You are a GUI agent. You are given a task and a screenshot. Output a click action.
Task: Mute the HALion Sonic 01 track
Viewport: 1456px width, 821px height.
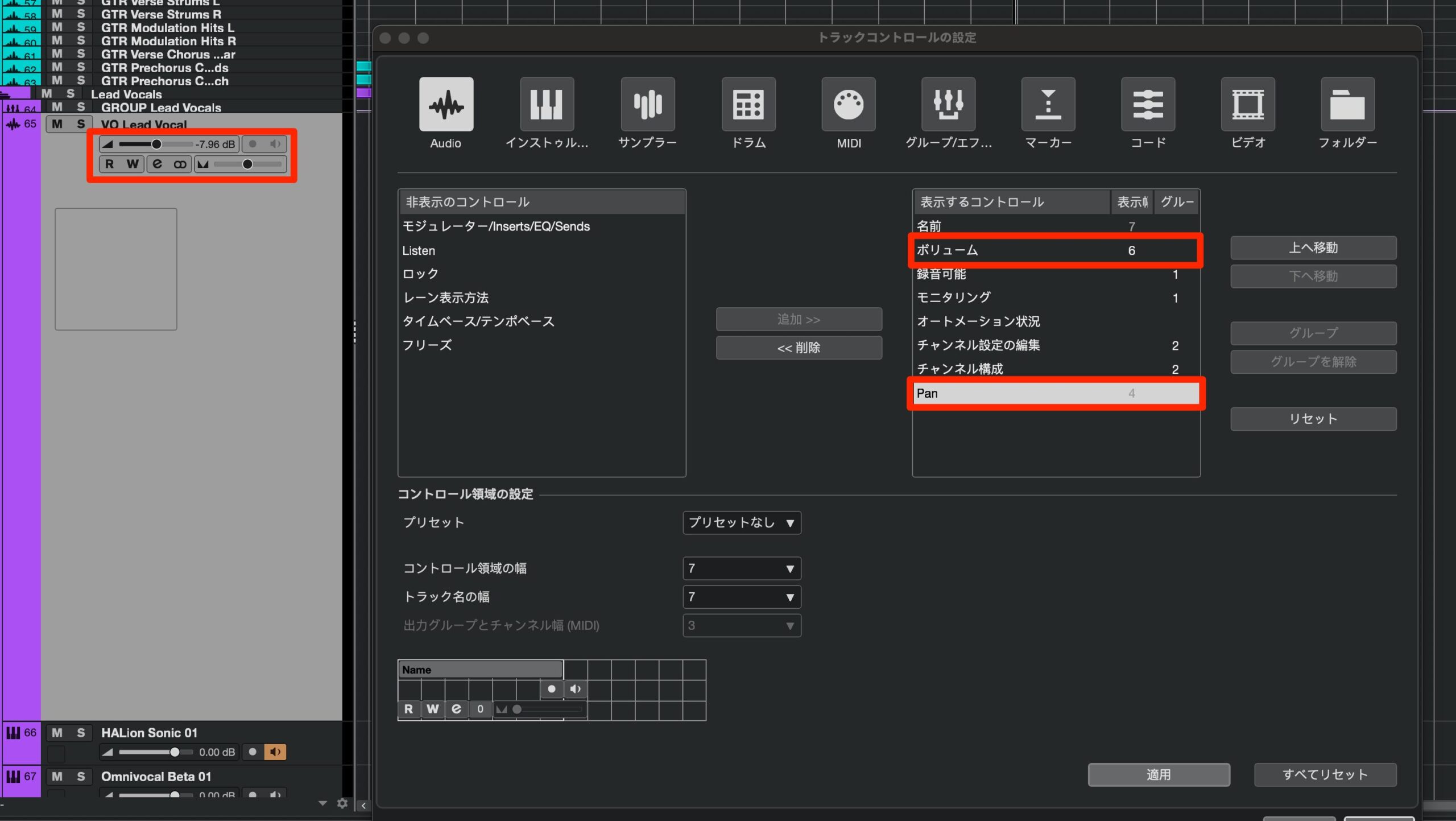(x=57, y=733)
